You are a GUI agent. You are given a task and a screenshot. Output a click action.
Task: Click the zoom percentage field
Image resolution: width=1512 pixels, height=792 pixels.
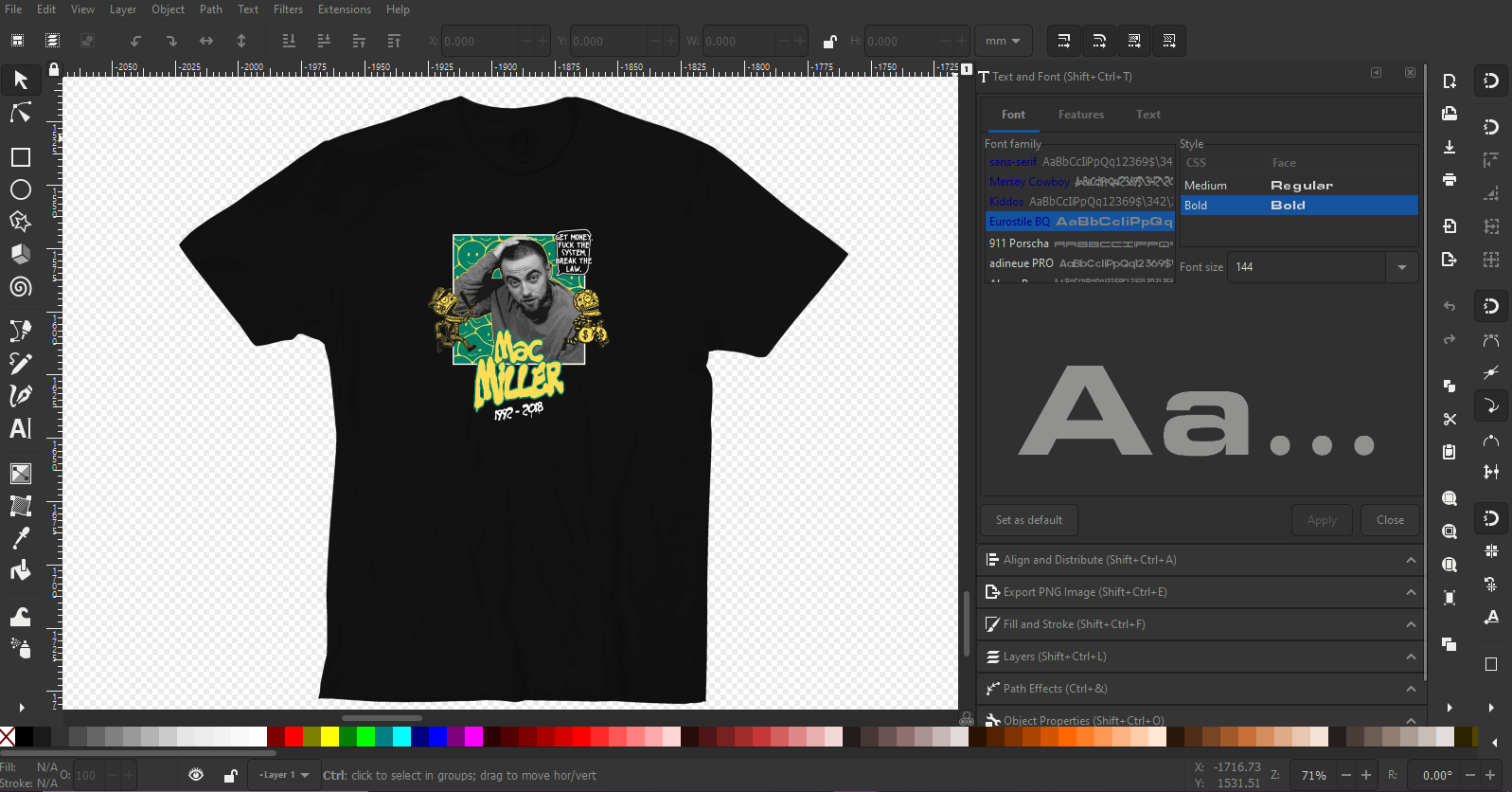tap(1313, 775)
